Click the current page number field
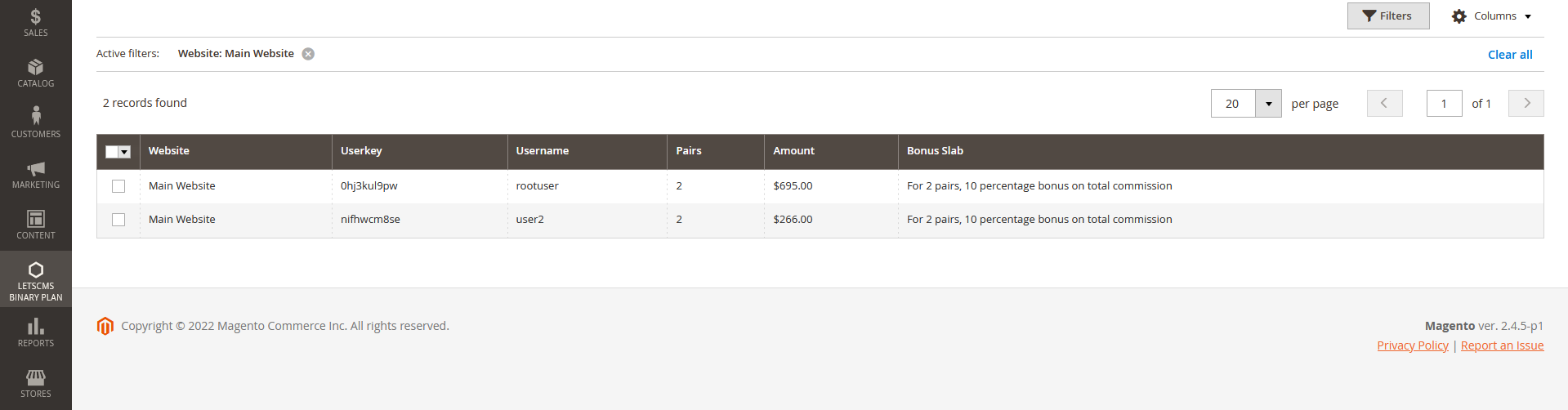Screen dimensions: 1568x410 (1444, 104)
